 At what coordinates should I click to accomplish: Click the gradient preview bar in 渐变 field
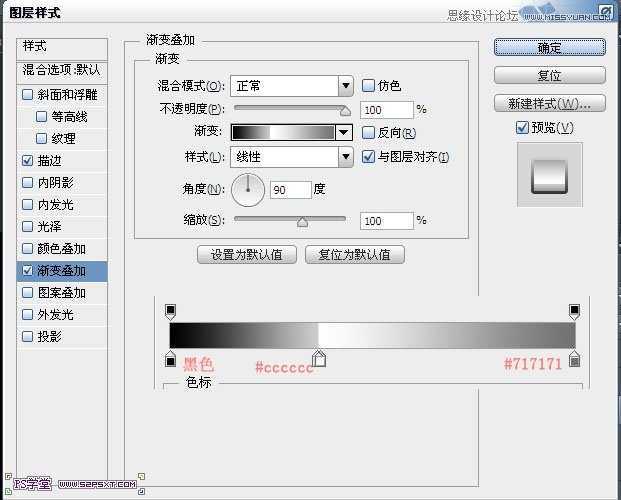pyautogui.click(x=283, y=132)
